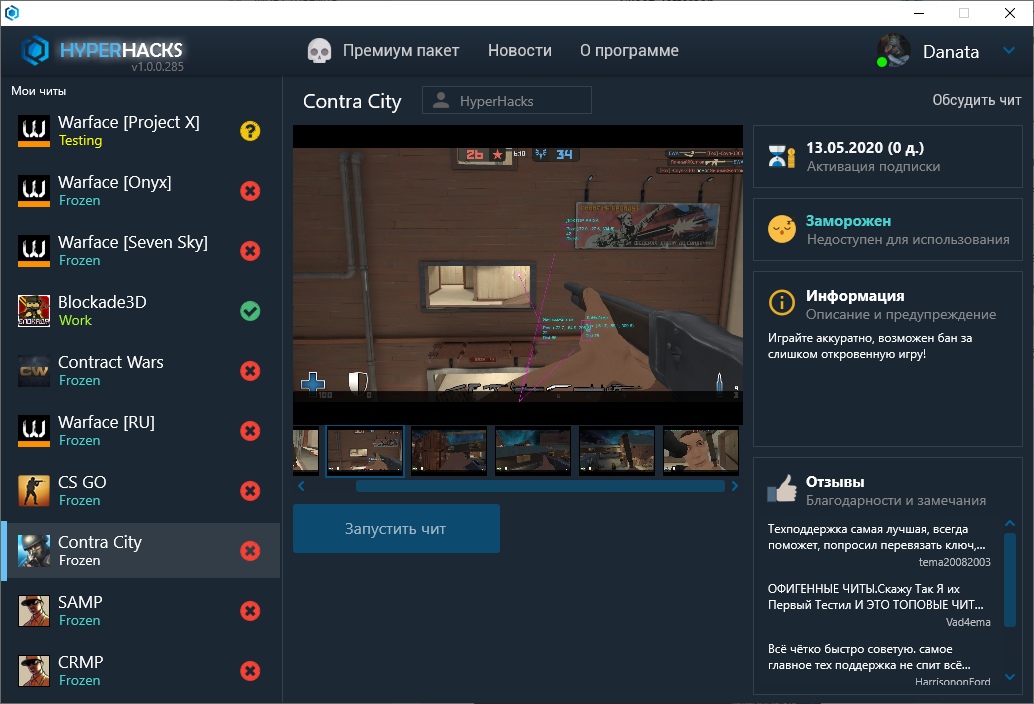This screenshot has height=704, width=1034.
Task: Click the review by tema20082003
Action: [x=879, y=545]
